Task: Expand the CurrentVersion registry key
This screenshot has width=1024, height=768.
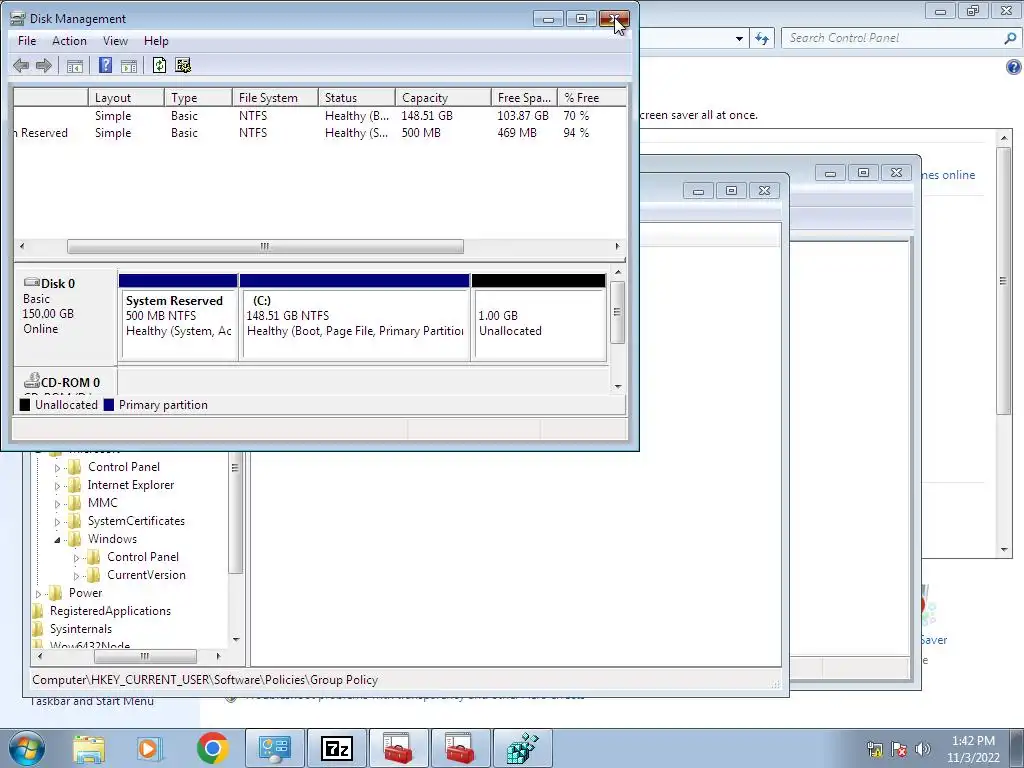Action: coord(76,576)
